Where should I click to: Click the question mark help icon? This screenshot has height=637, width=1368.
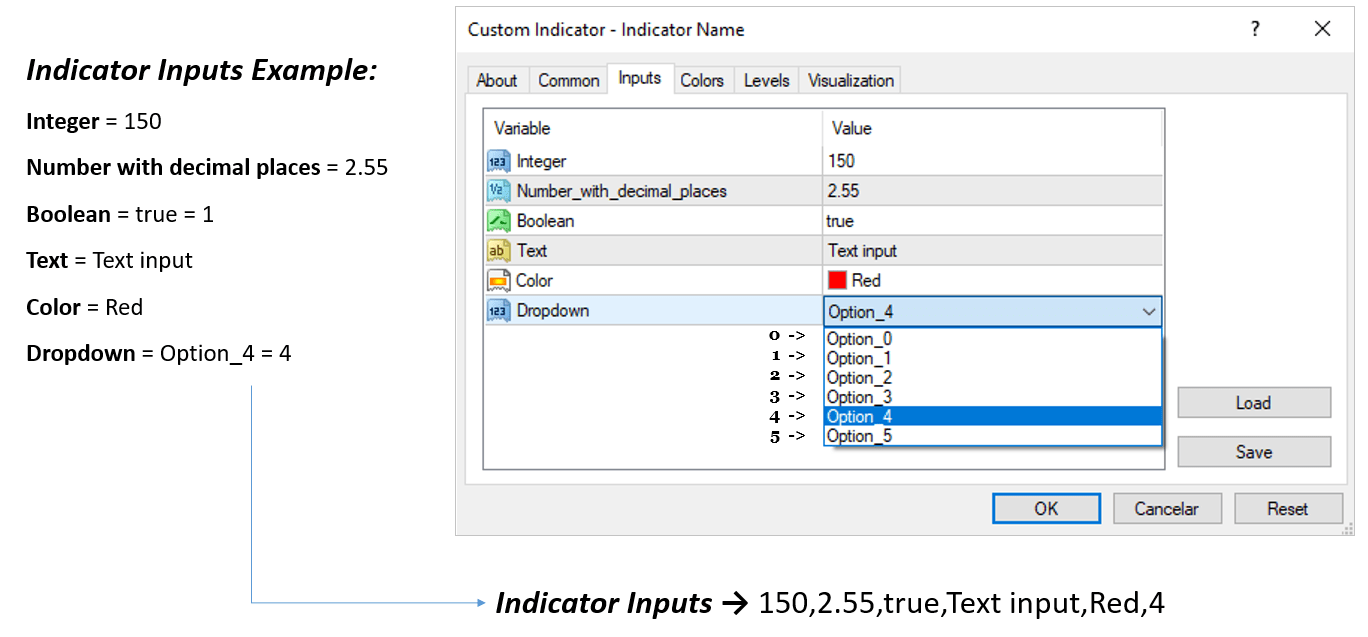(1254, 29)
